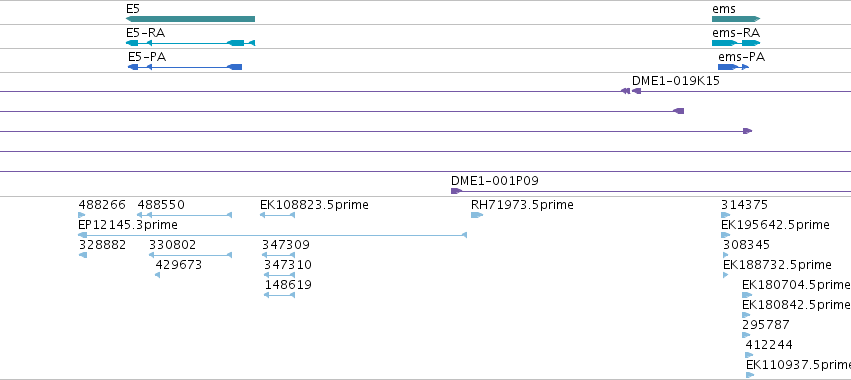Select the 347309 feature bar
Image resolution: width=851 pixels, height=380 pixels.
coord(278,255)
